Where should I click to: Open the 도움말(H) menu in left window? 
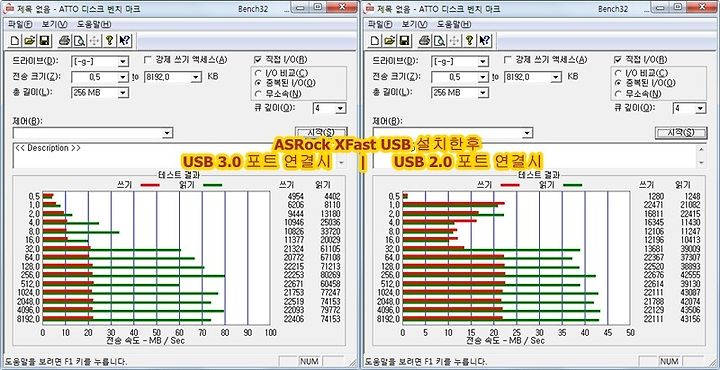(x=94, y=24)
